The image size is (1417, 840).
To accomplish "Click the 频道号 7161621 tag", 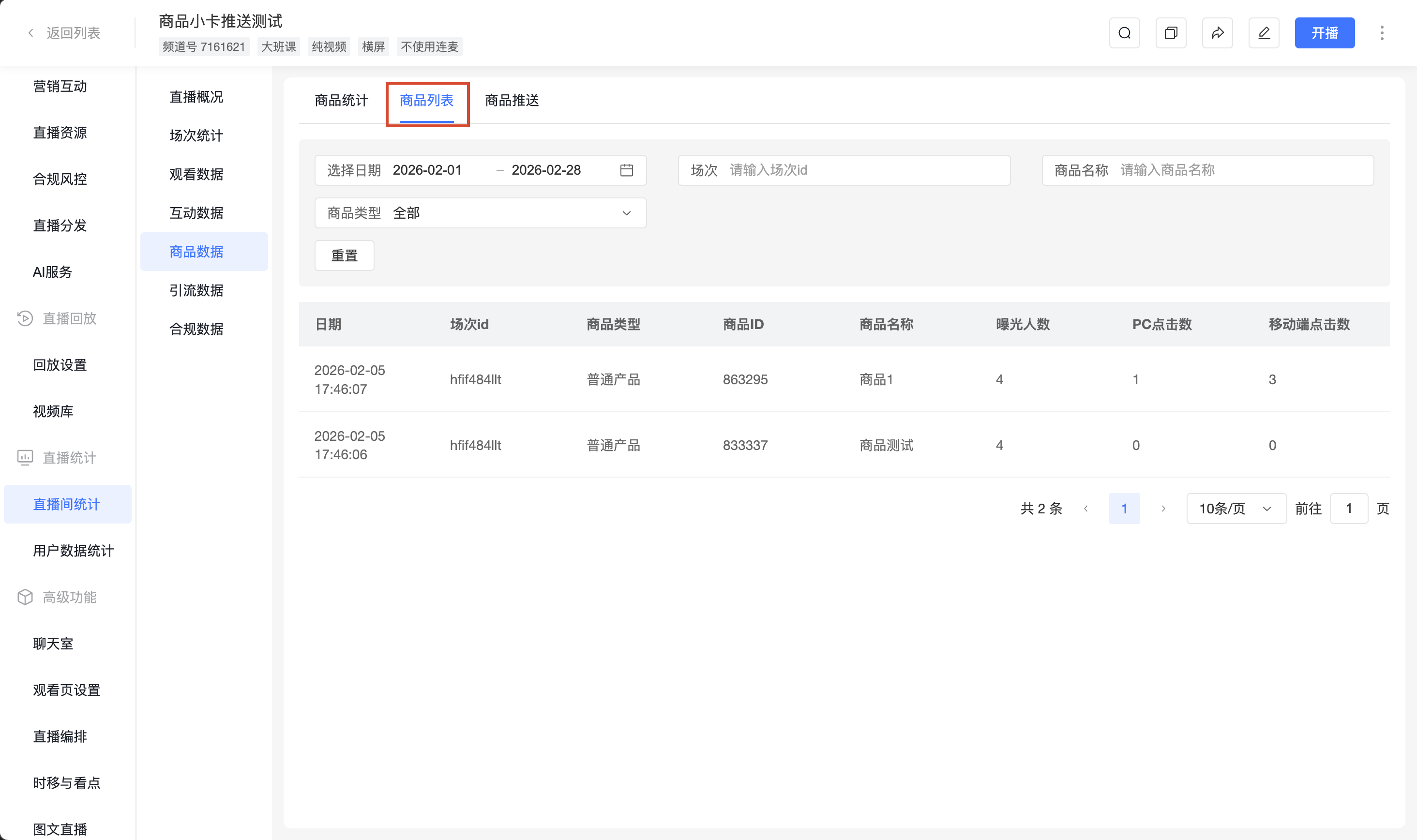I will 204,46.
